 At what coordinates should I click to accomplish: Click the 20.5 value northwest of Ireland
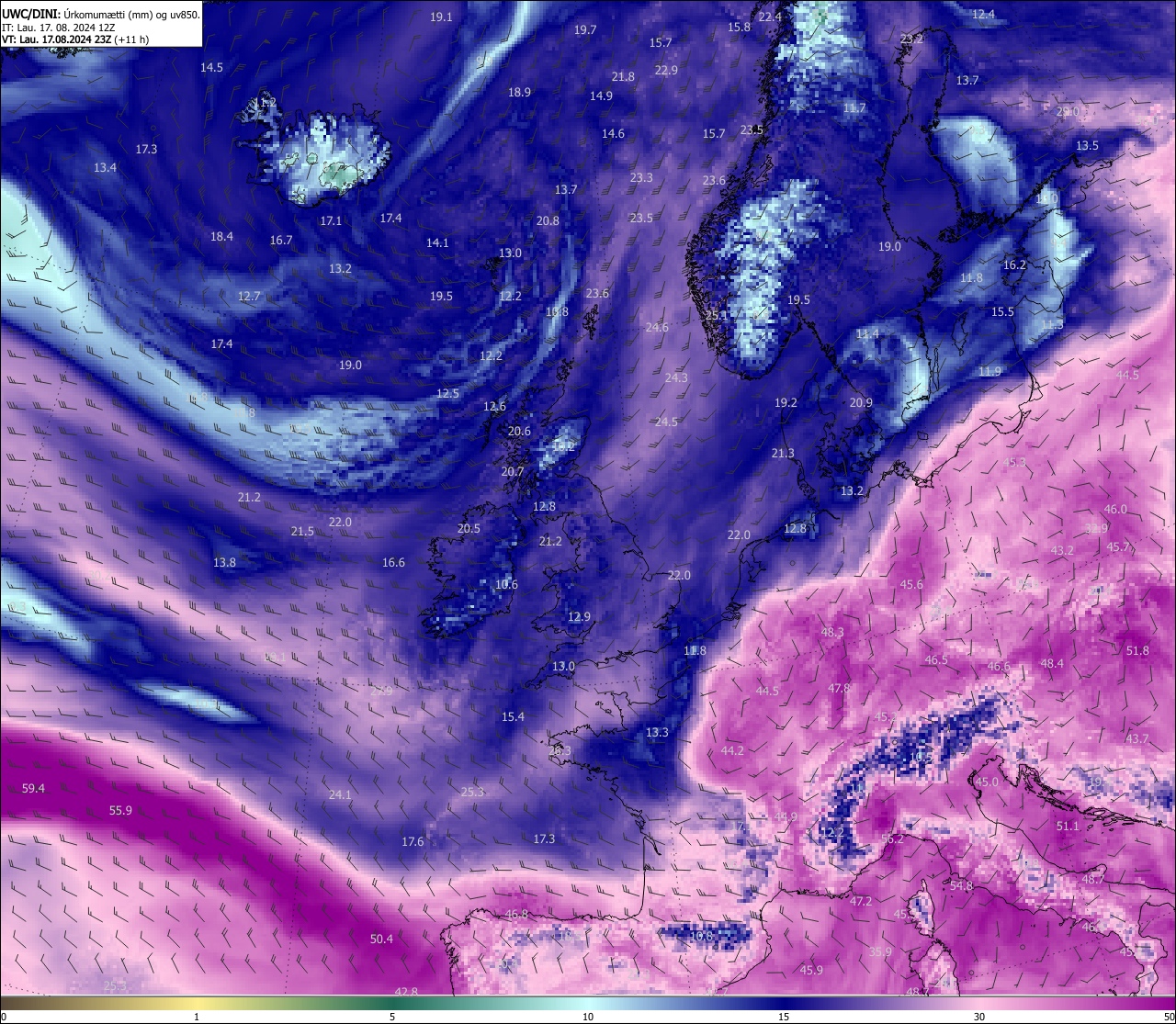pyautogui.click(x=469, y=529)
